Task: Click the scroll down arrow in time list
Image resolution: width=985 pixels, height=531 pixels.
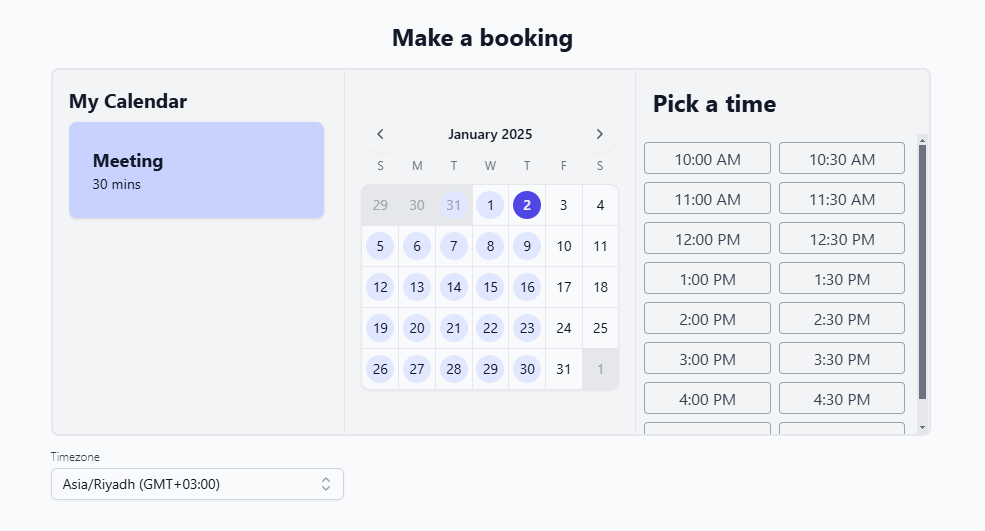Action: tap(922, 428)
